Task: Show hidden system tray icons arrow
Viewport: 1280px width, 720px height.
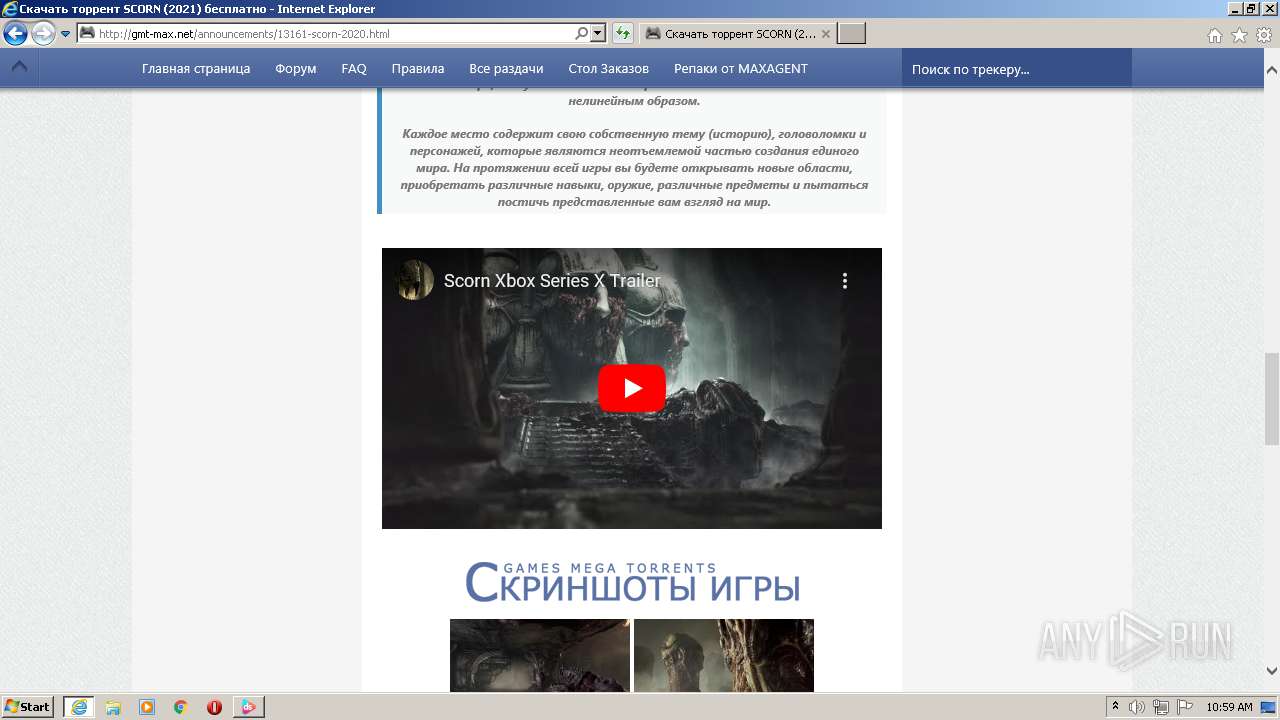Action: 1115,707
